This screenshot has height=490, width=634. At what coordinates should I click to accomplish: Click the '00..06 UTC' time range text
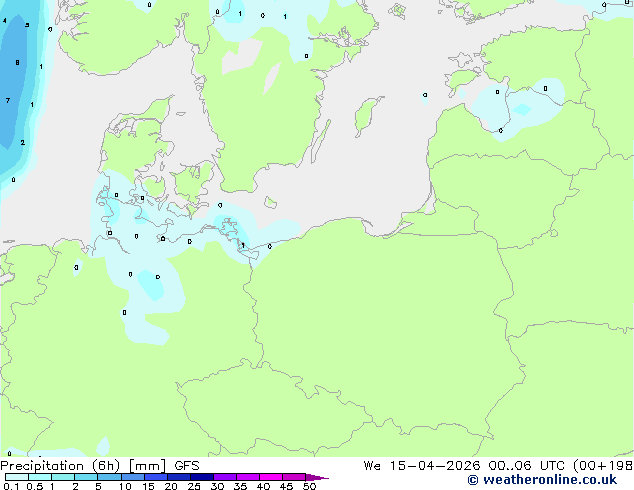526,466
